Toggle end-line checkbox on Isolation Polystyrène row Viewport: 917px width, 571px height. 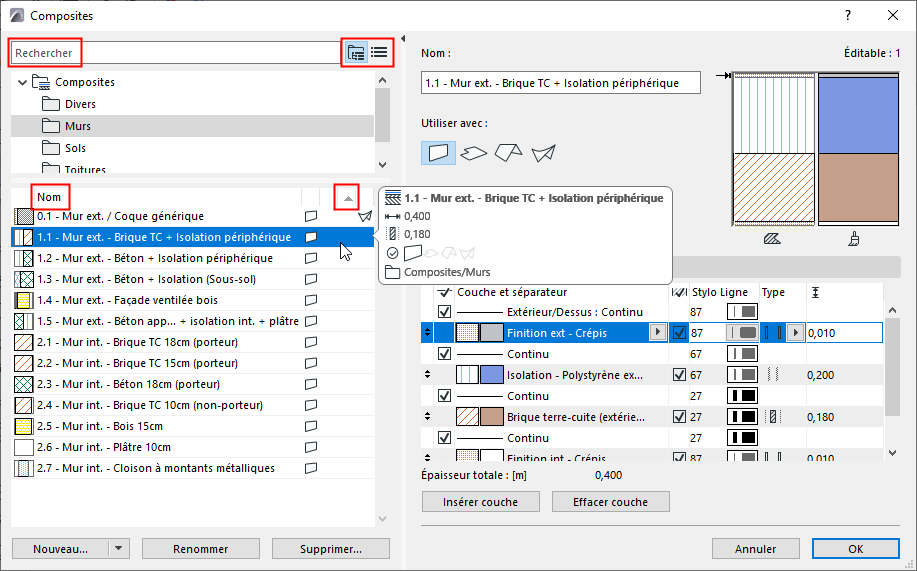point(679,375)
